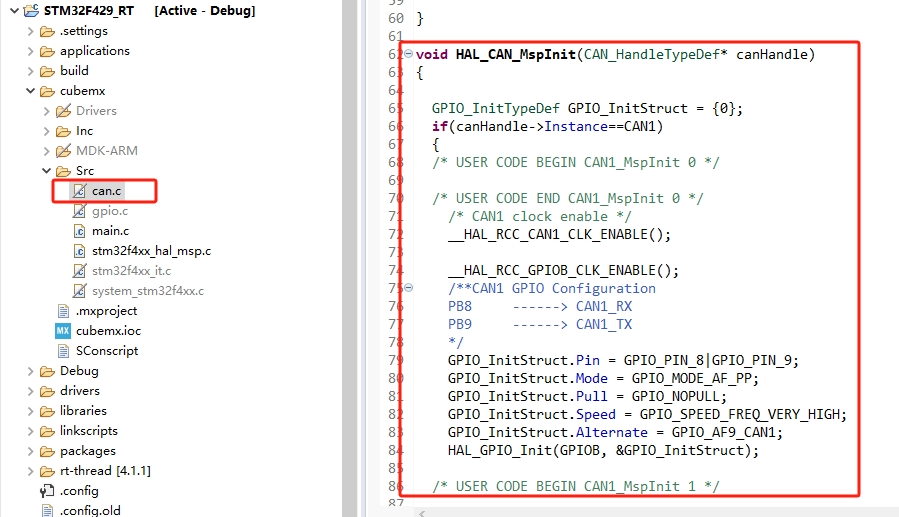Image resolution: width=899 pixels, height=517 pixels.
Task: Collapse the STM32F429_RT project node
Action: (x=14, y=10)
